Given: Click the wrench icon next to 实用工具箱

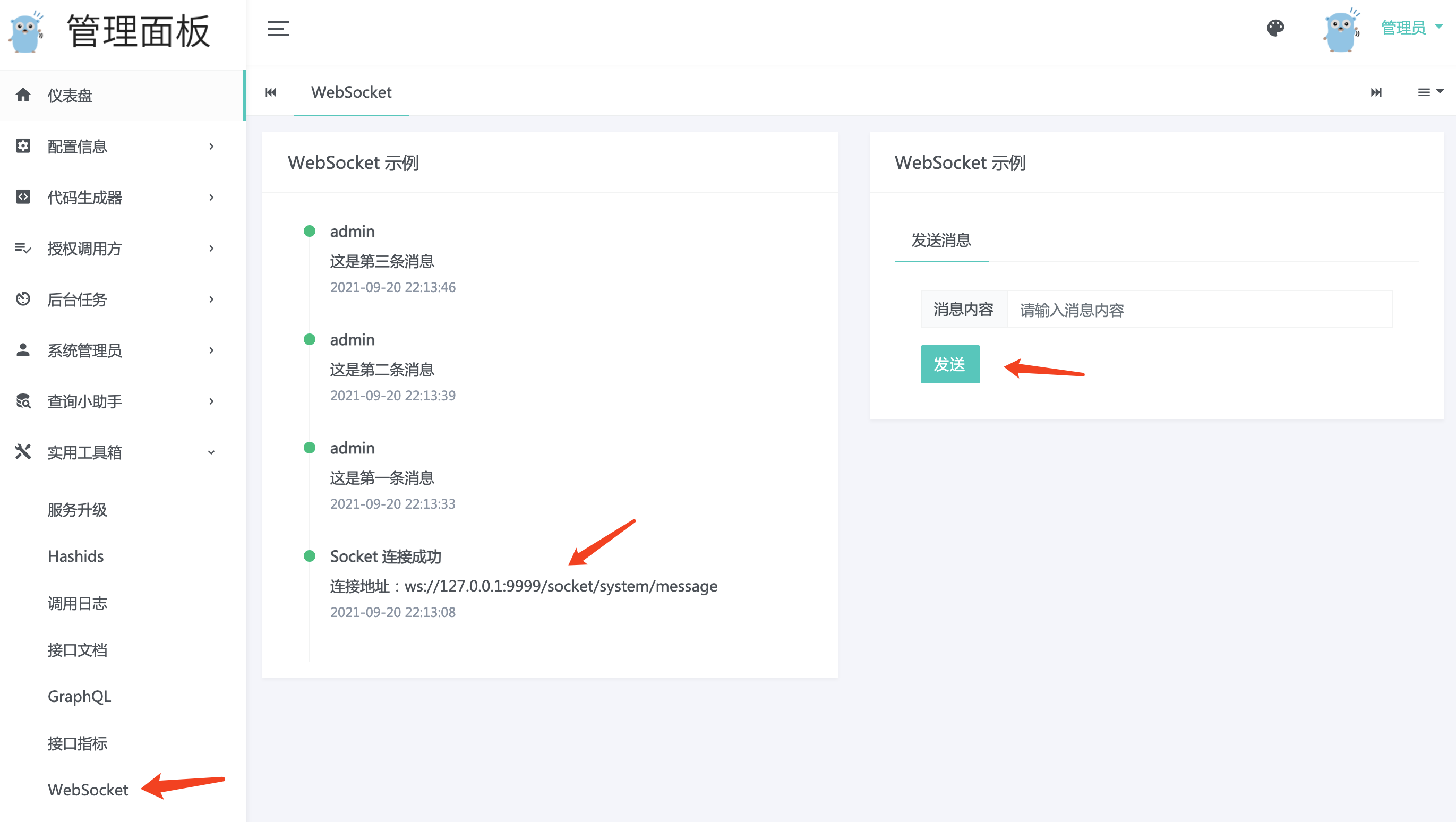Looking at the screenshot, I should (x=23, y=452).
